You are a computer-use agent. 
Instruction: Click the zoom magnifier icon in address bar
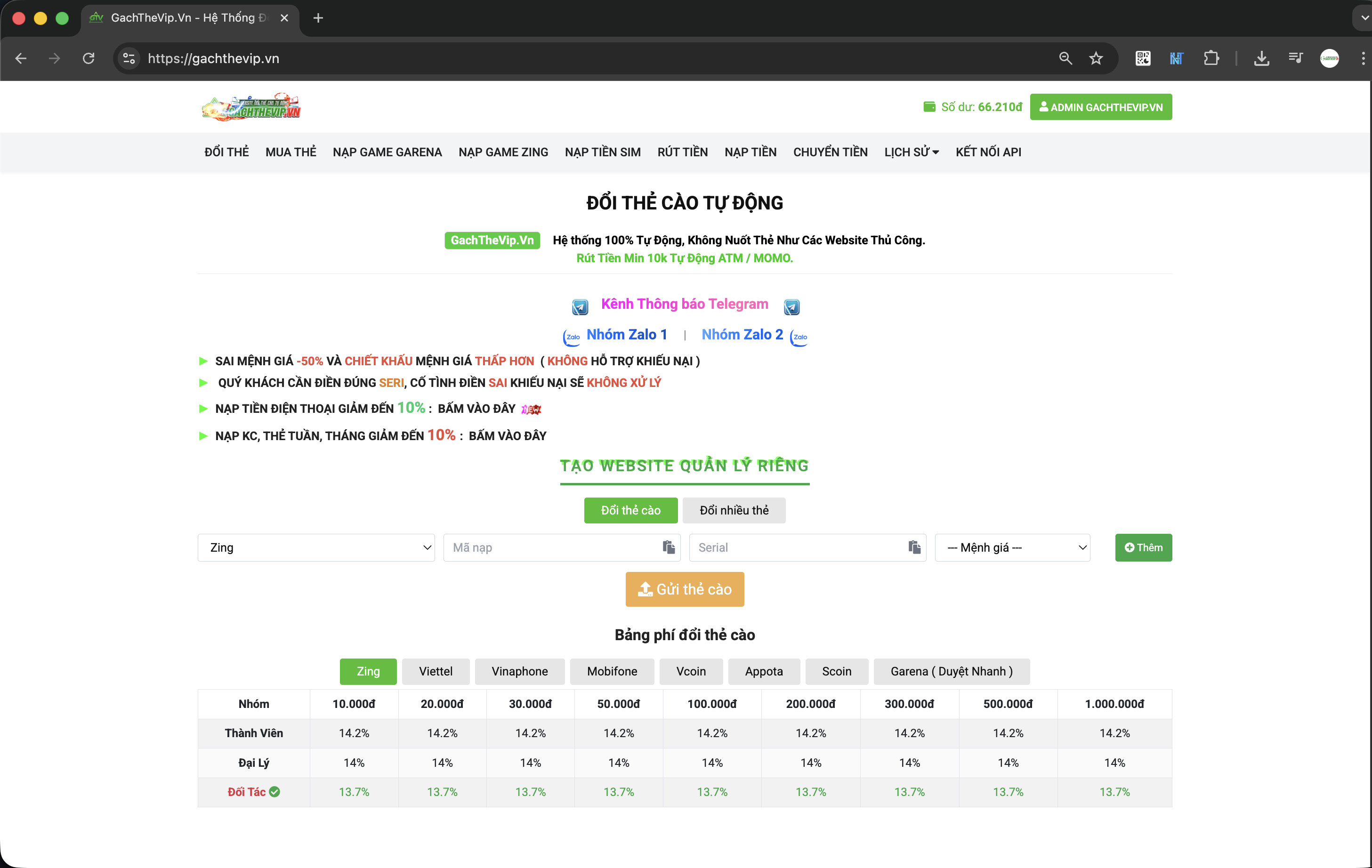(x=1065, y=58)
